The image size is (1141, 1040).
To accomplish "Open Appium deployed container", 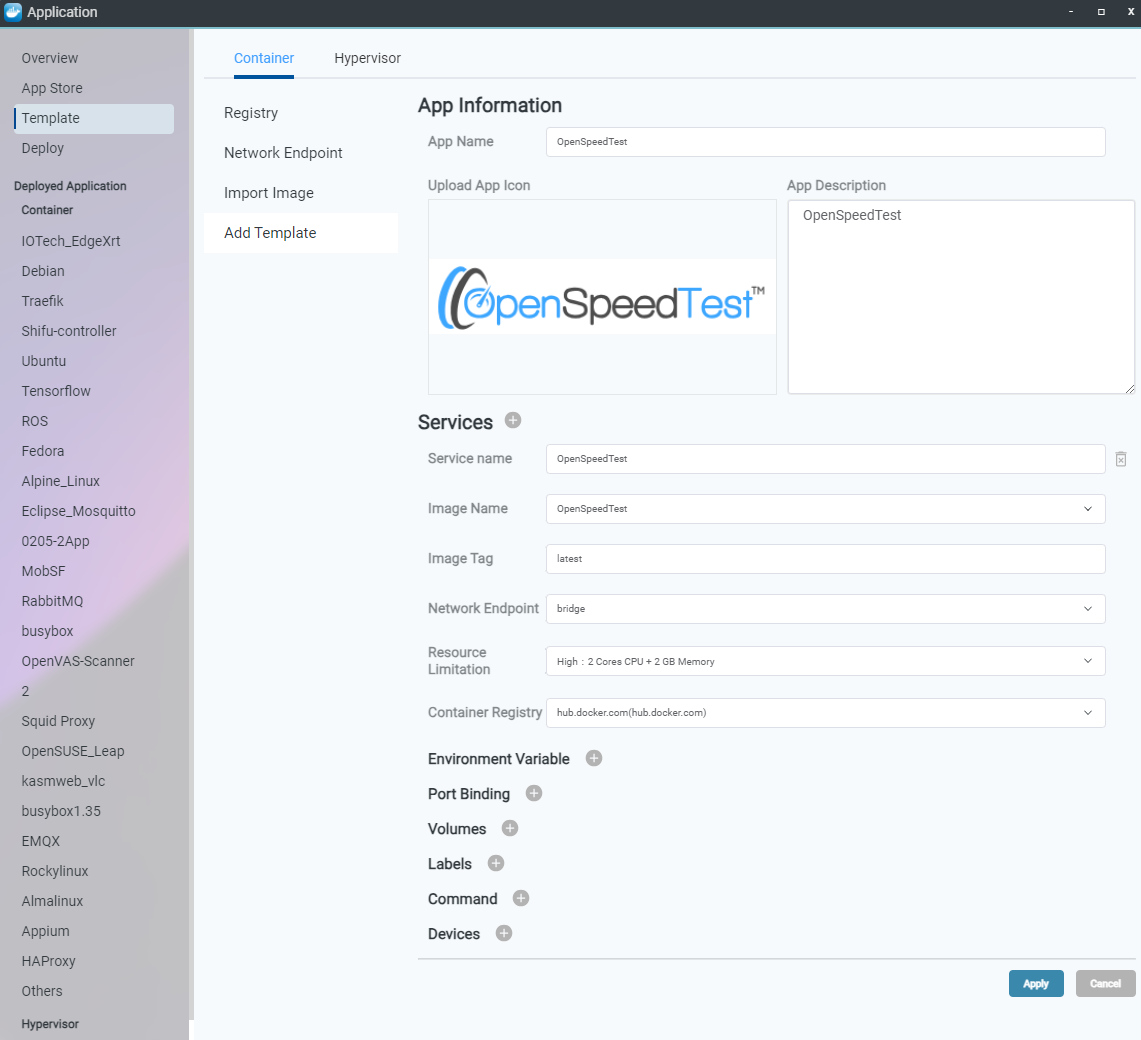I will (45, 931).
